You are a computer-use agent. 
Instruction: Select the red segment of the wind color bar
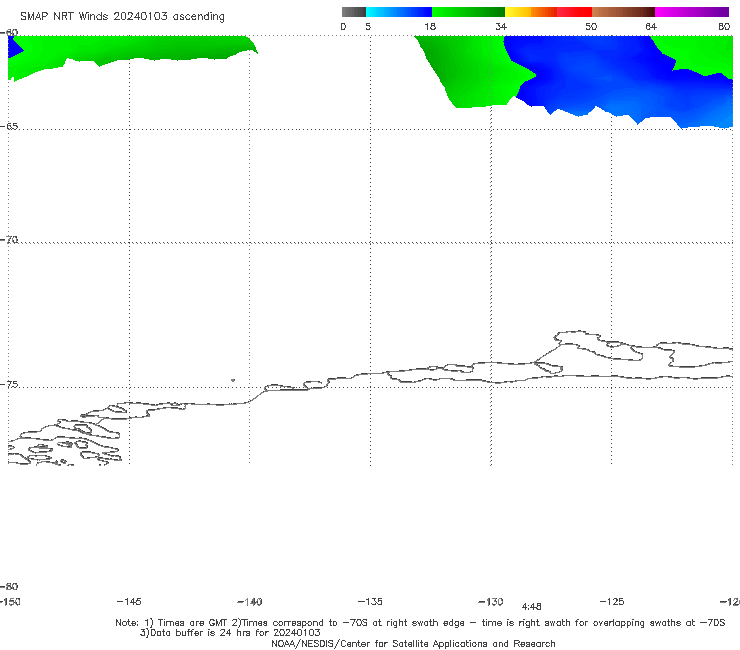coord(574,12)
